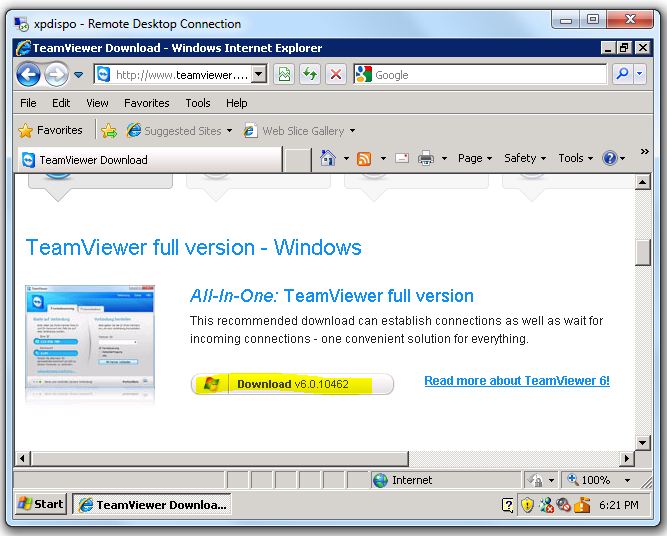667x536 pixels.
Task: Open the Tools command bar menu
Action: pyautogui.click(x=576, y=158)
